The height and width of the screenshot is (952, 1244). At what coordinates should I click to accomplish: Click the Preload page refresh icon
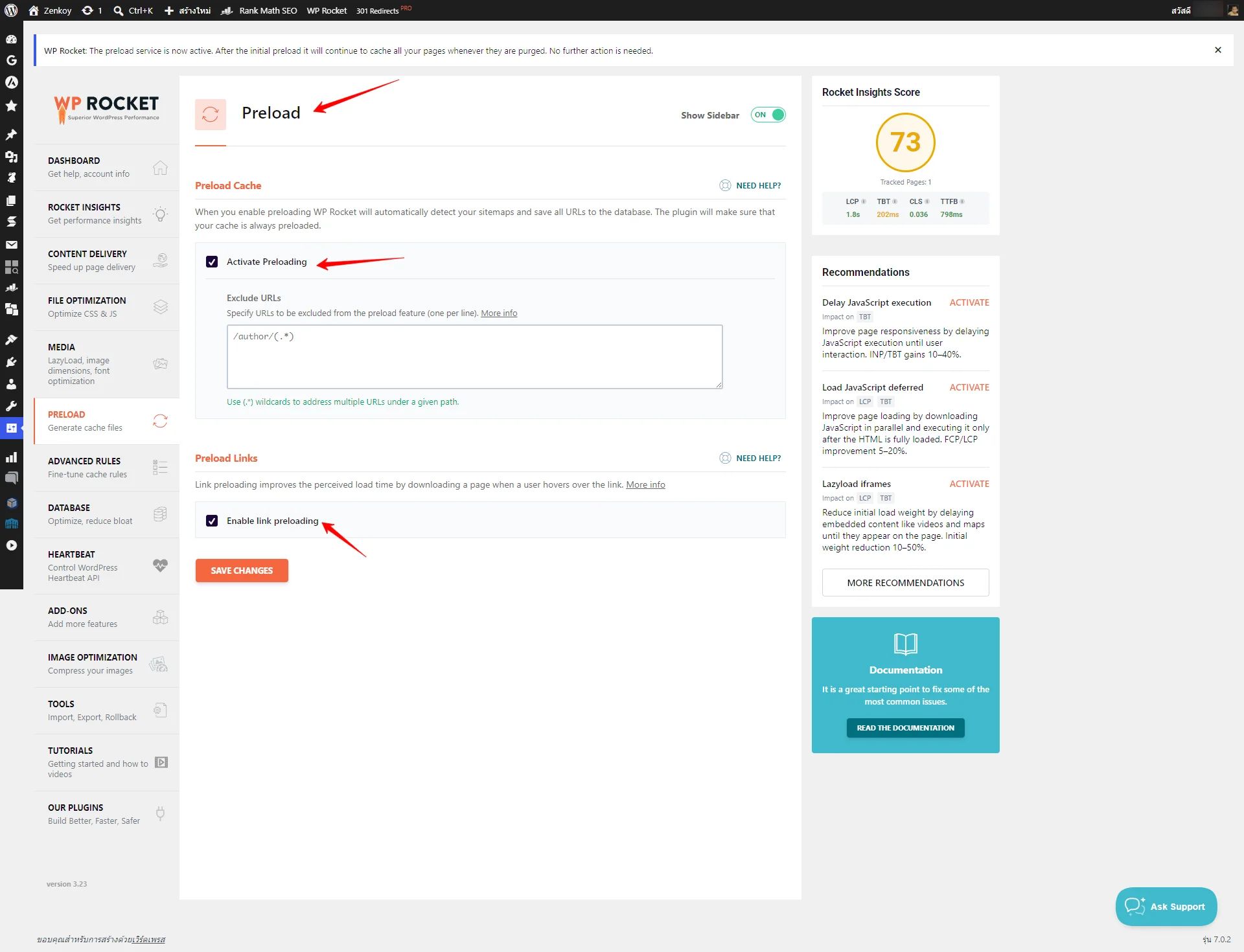[211, 115]
